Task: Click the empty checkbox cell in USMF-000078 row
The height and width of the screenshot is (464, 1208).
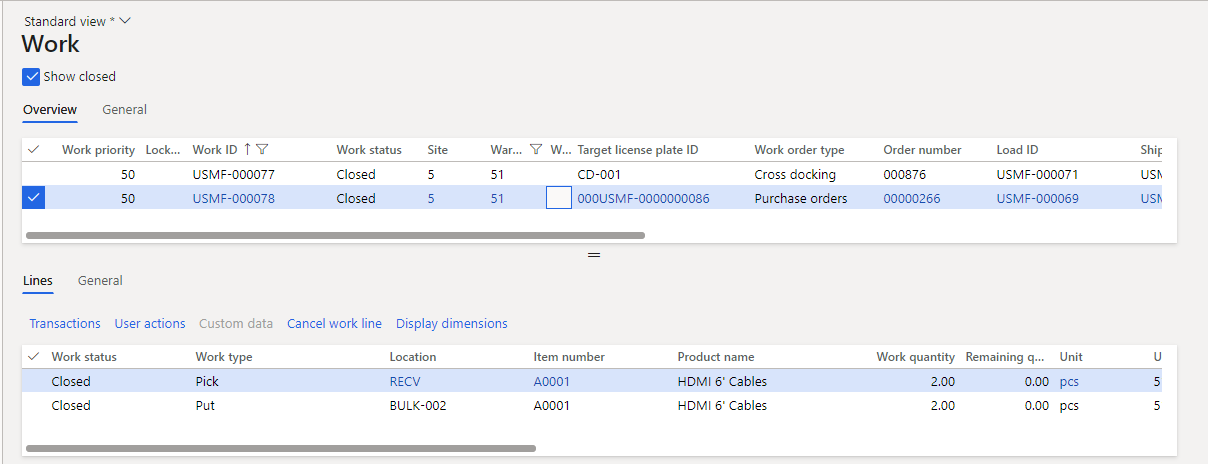Action: tap(559, 198)
